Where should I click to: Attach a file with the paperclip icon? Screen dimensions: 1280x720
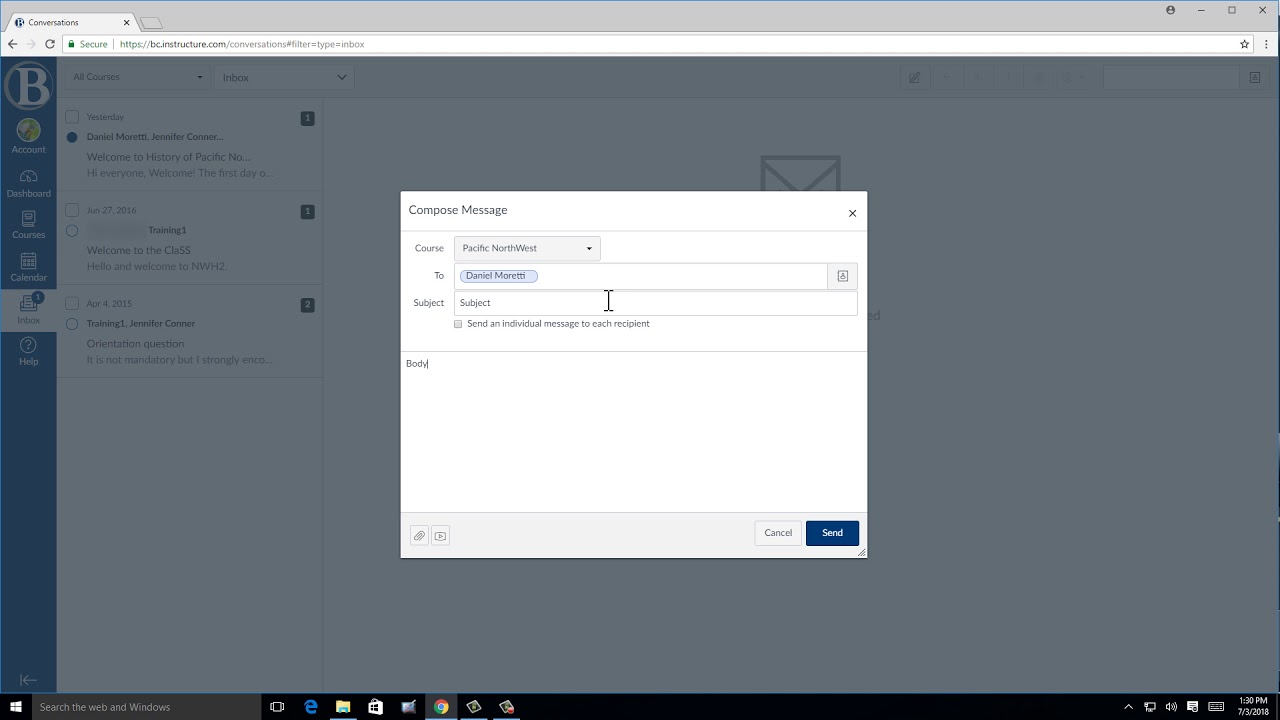[x=419, y=536]
